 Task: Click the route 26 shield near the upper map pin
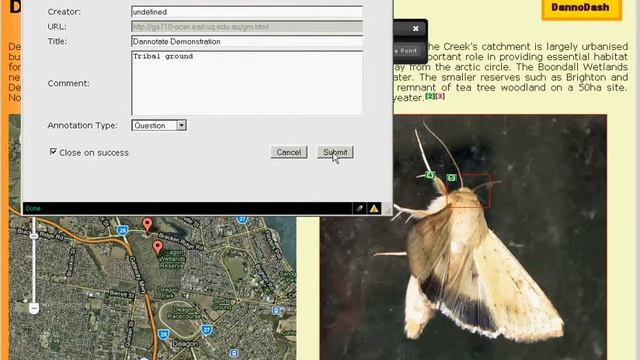tap(122, 231)
